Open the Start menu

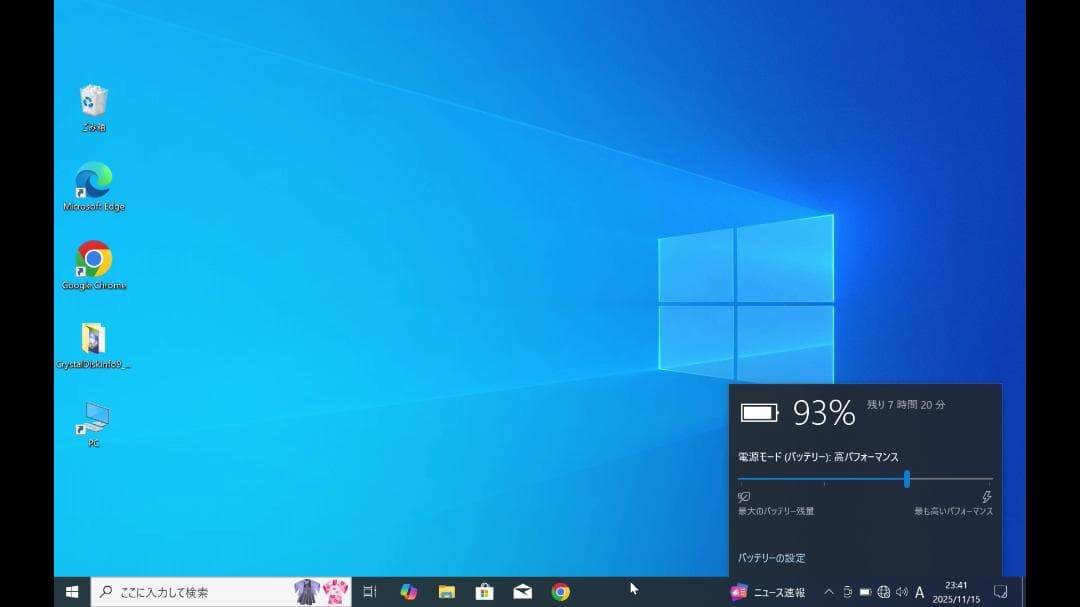(72, 592)
